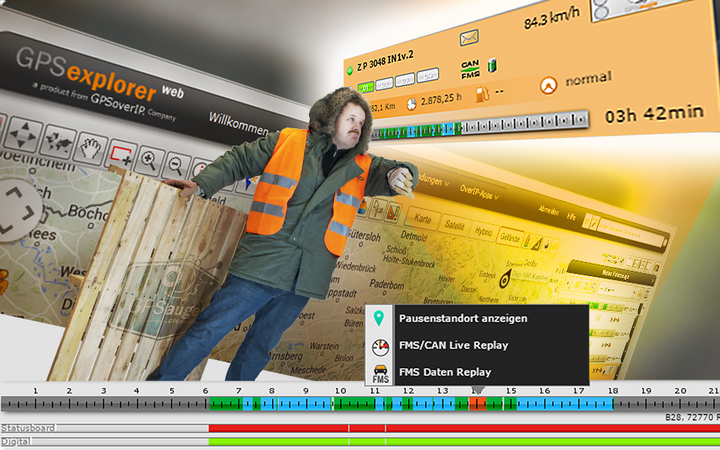Click the fuel pump icon
The image size is (720, 450).
point(482,94)
